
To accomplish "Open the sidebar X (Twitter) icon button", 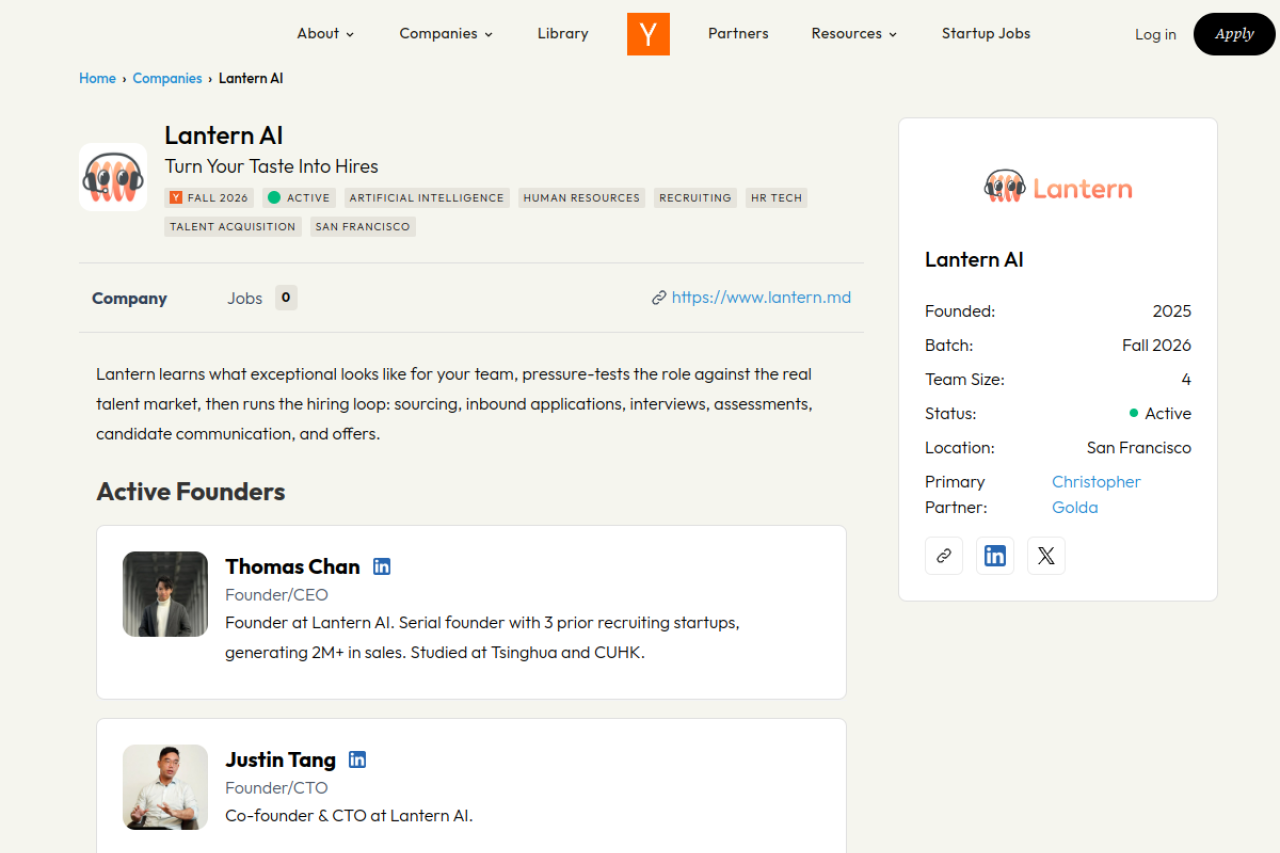I will (x=1046, y=556).
